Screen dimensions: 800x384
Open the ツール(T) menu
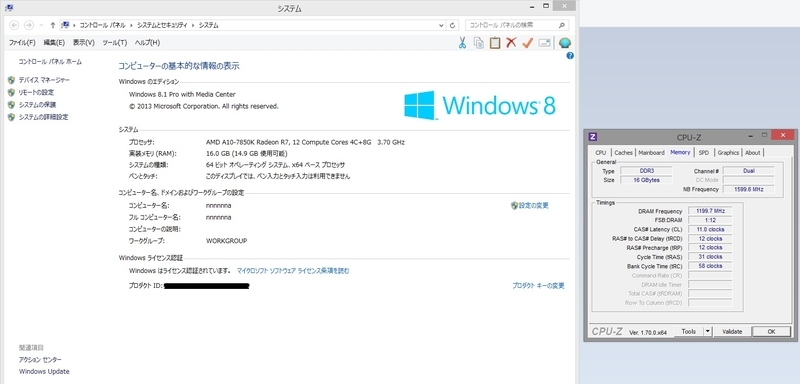click(115, 43)
